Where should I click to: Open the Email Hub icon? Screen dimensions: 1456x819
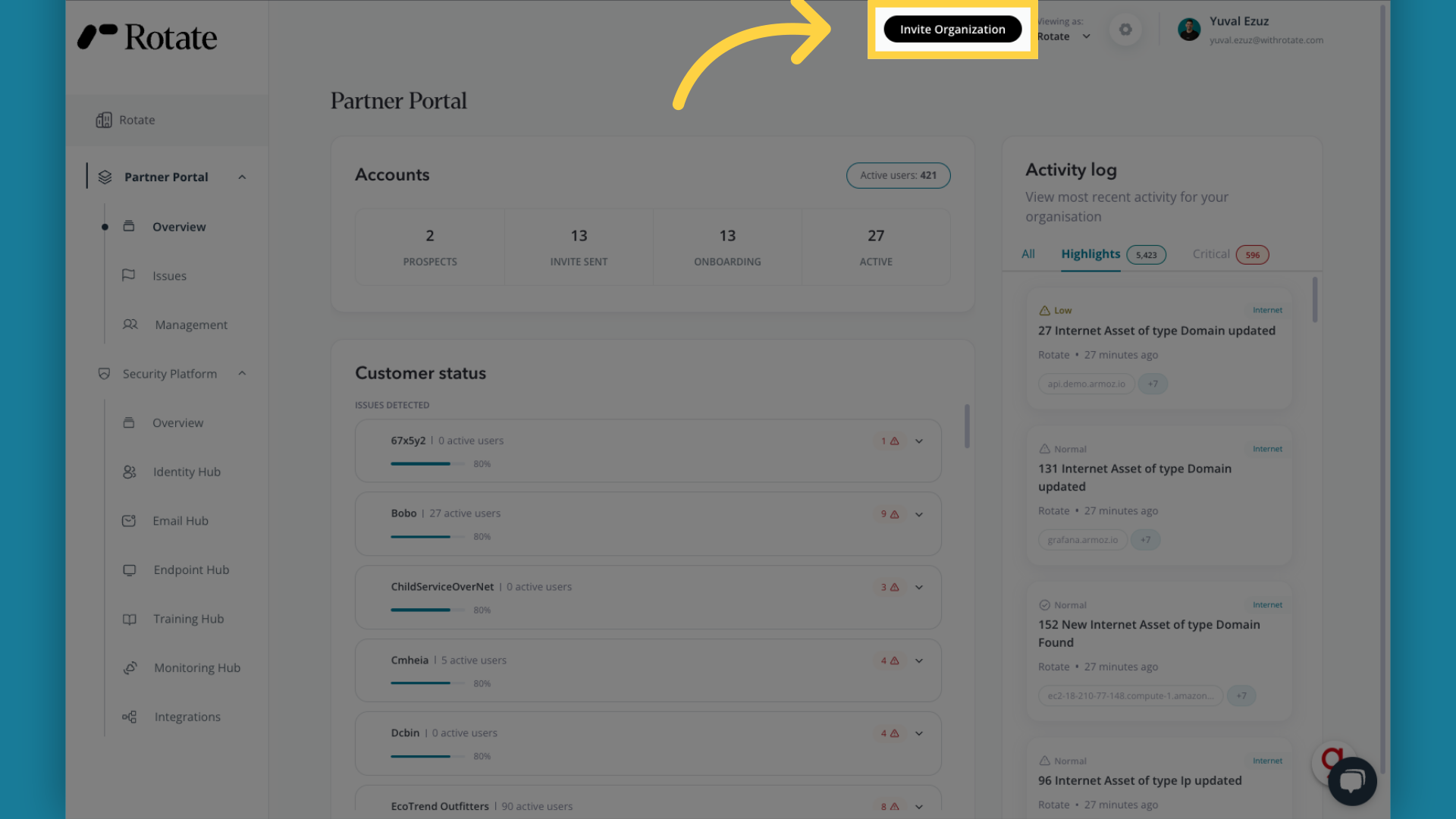pyautogui.click(x=129, y=521)
